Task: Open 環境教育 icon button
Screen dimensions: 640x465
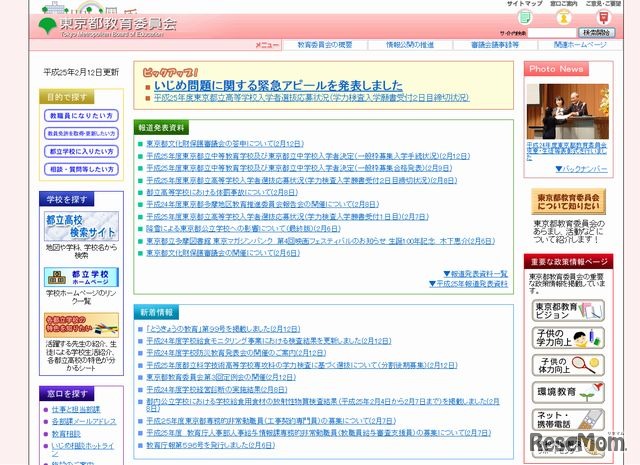Action: (x=568, y=392)
